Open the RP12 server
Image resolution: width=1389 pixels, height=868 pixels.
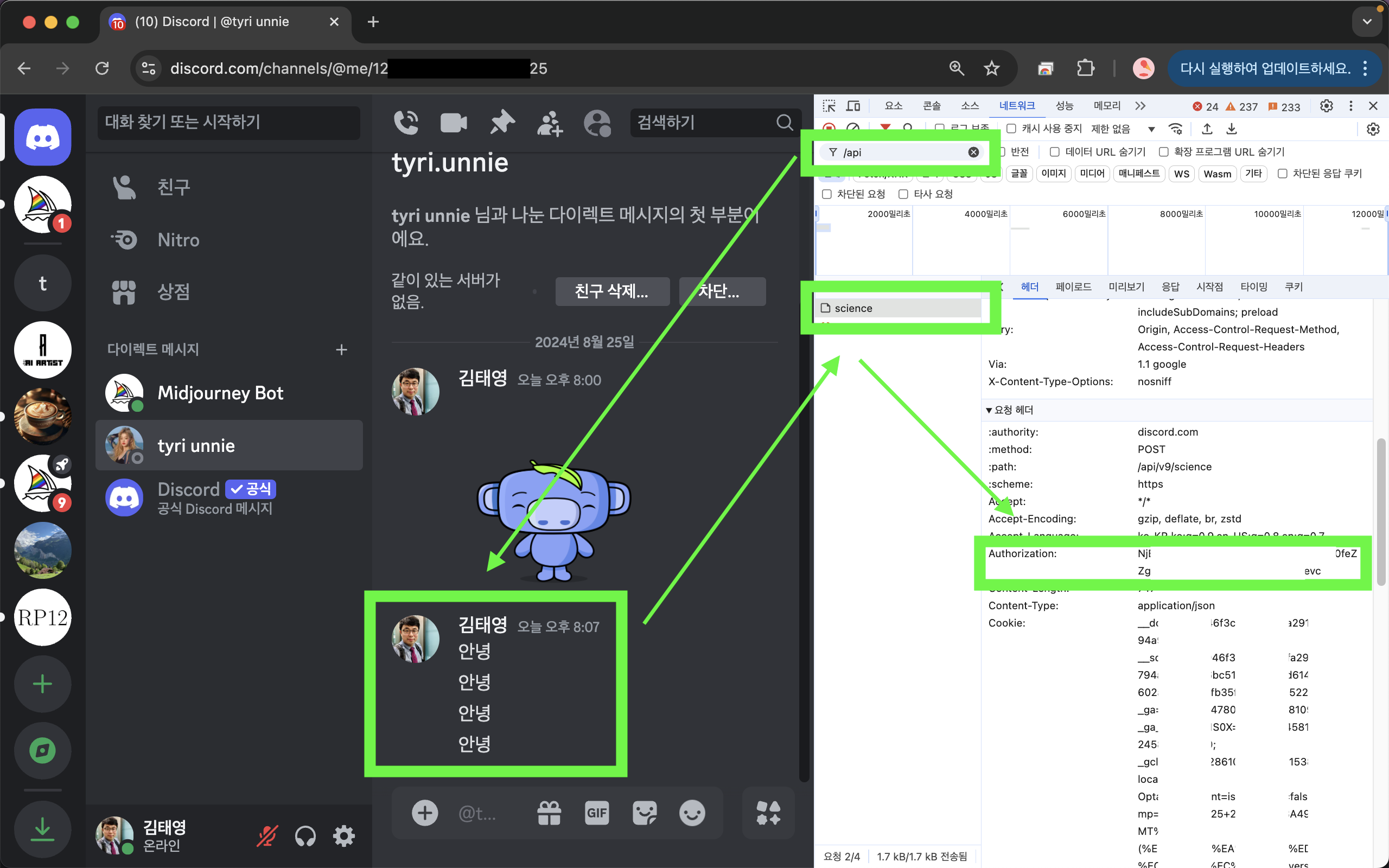42,617
